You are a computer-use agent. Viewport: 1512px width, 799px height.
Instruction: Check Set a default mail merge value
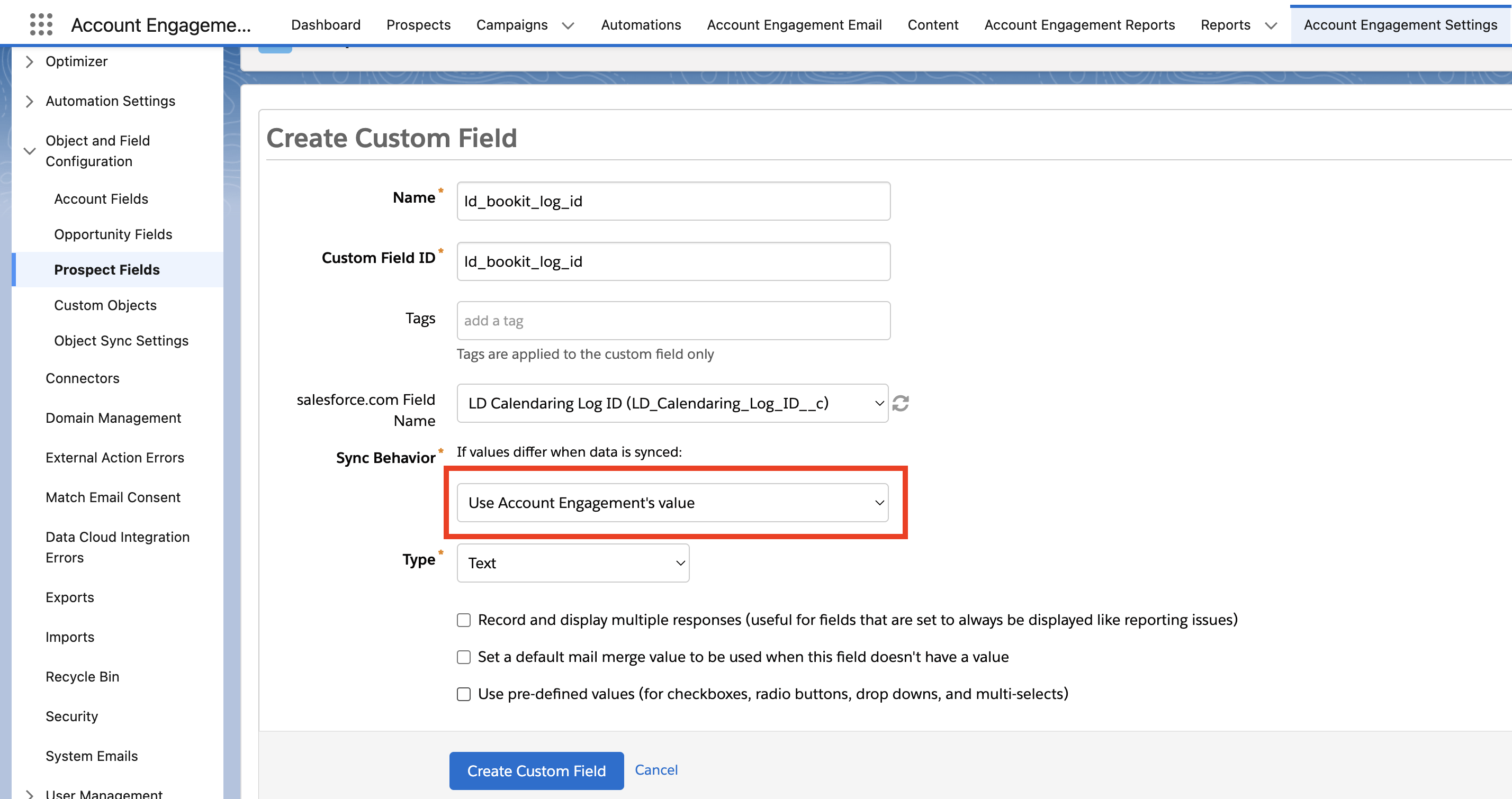(x=464, y=657)
